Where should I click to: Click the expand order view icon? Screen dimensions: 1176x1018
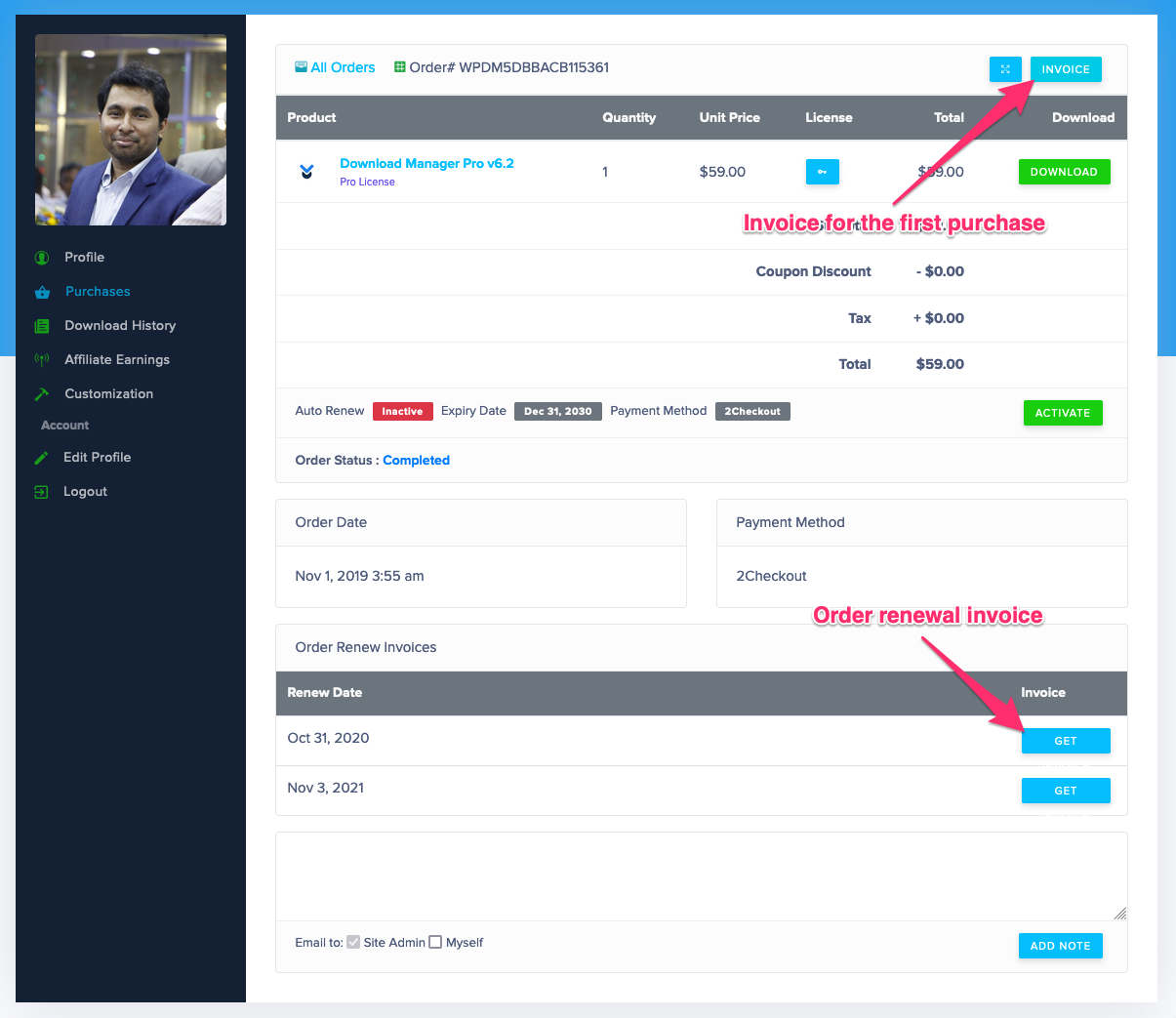[1005, 68]
